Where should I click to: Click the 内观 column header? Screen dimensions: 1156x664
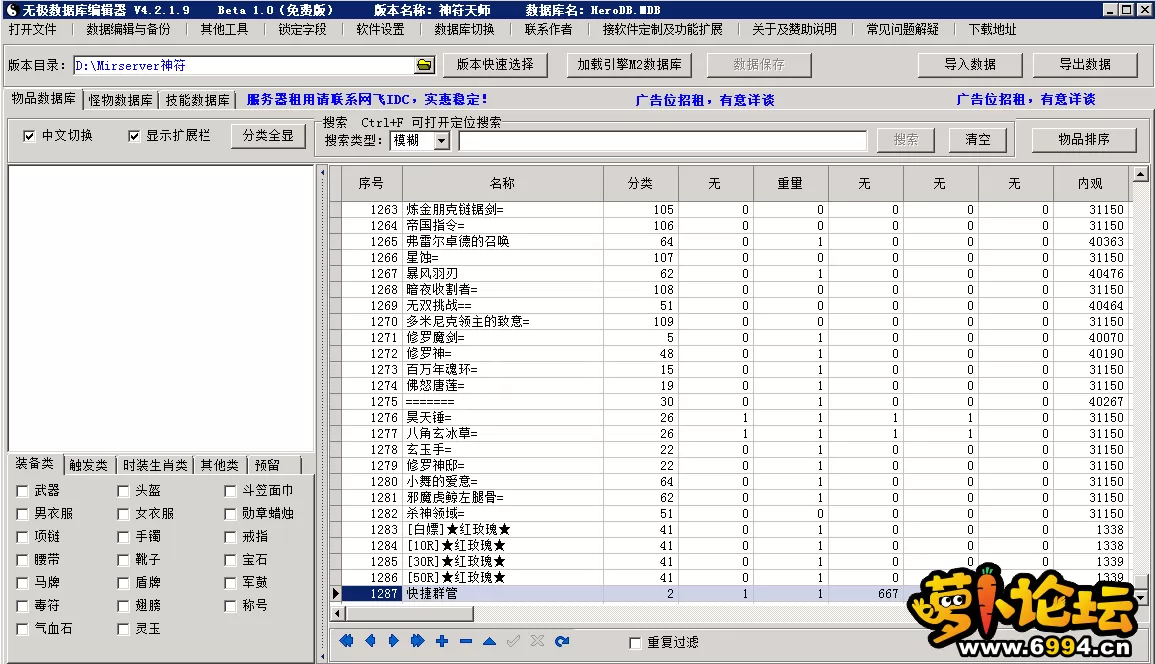click(1090, 184)
